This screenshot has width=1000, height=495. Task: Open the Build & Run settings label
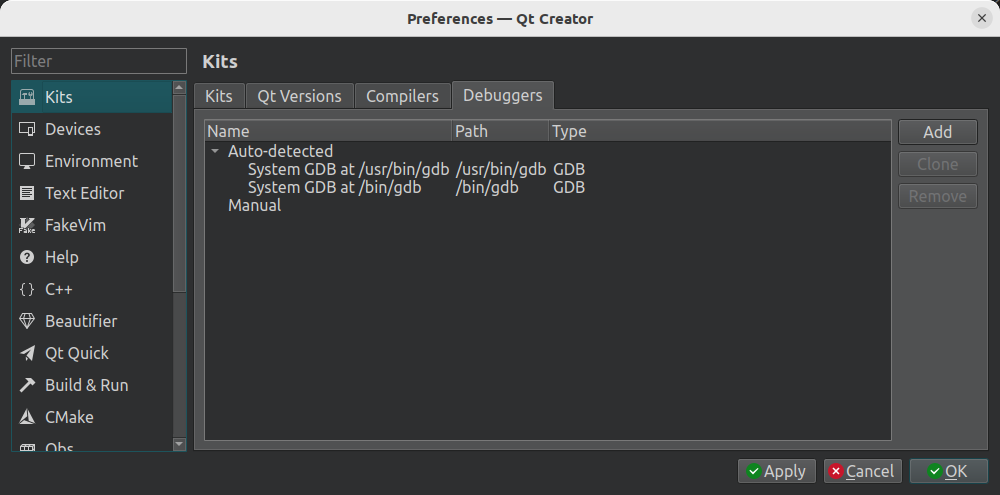click(x=87, y=385)
